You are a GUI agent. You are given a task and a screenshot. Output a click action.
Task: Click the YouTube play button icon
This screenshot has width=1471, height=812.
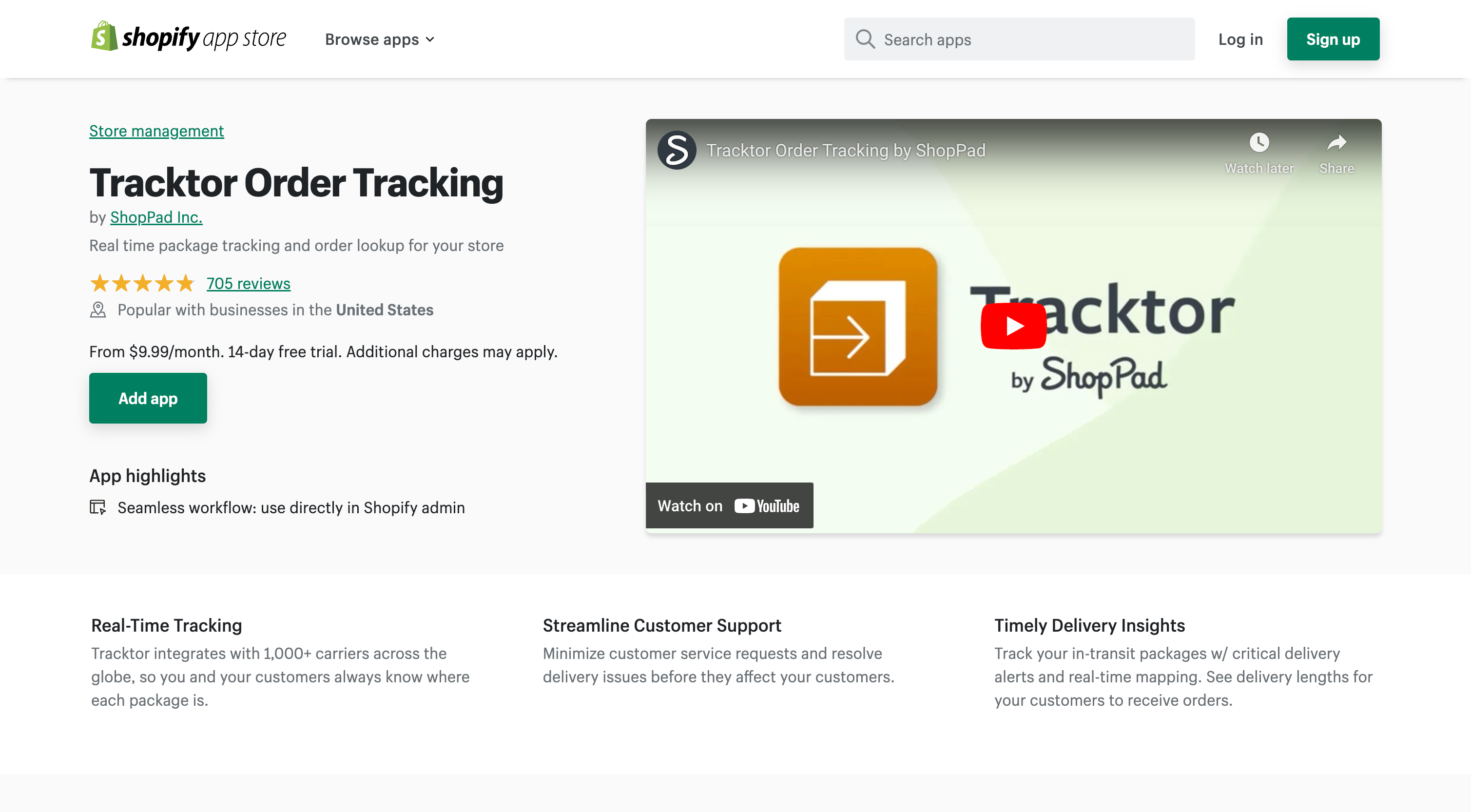click(1010, 325)
